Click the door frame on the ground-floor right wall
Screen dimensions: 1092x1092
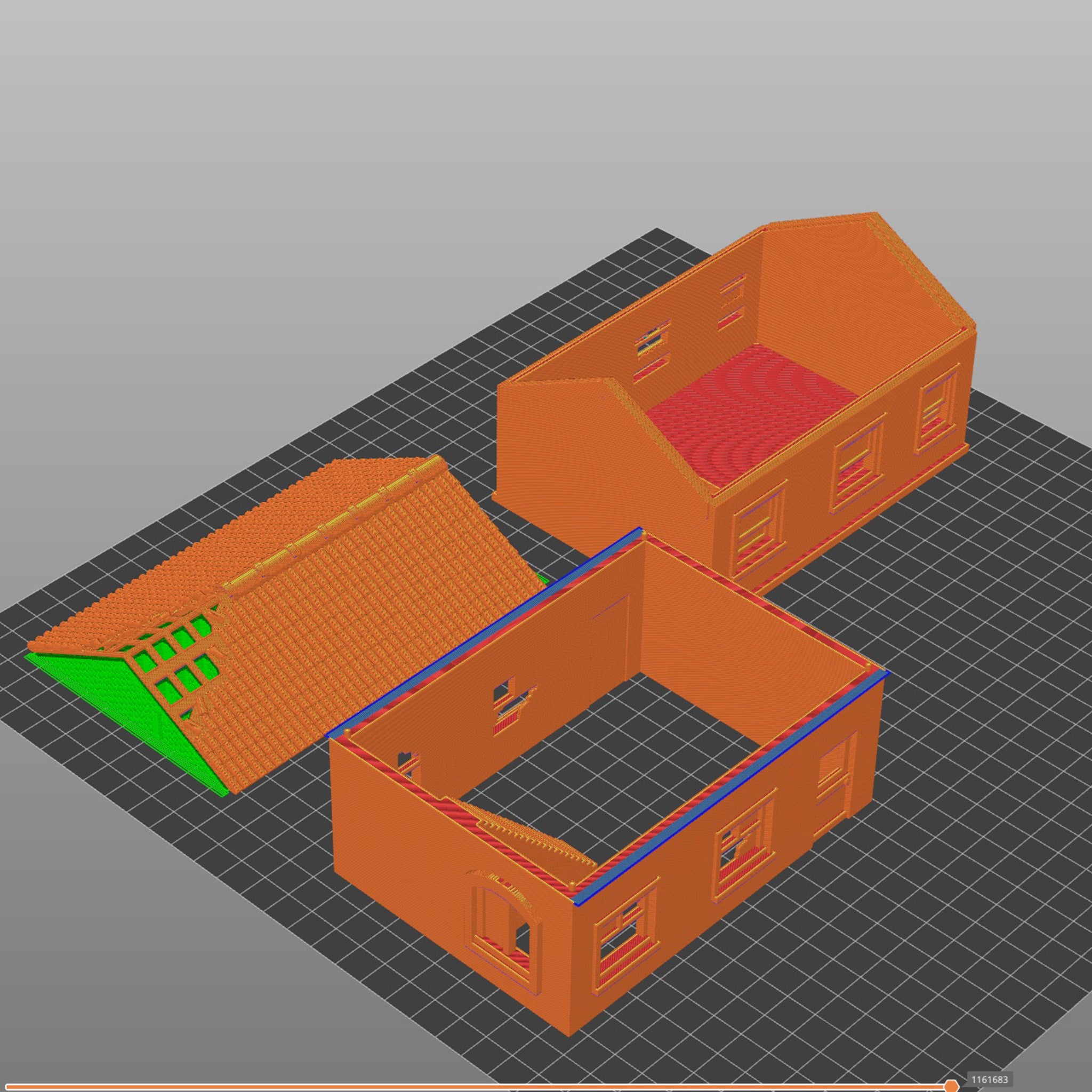click(836, 773)
